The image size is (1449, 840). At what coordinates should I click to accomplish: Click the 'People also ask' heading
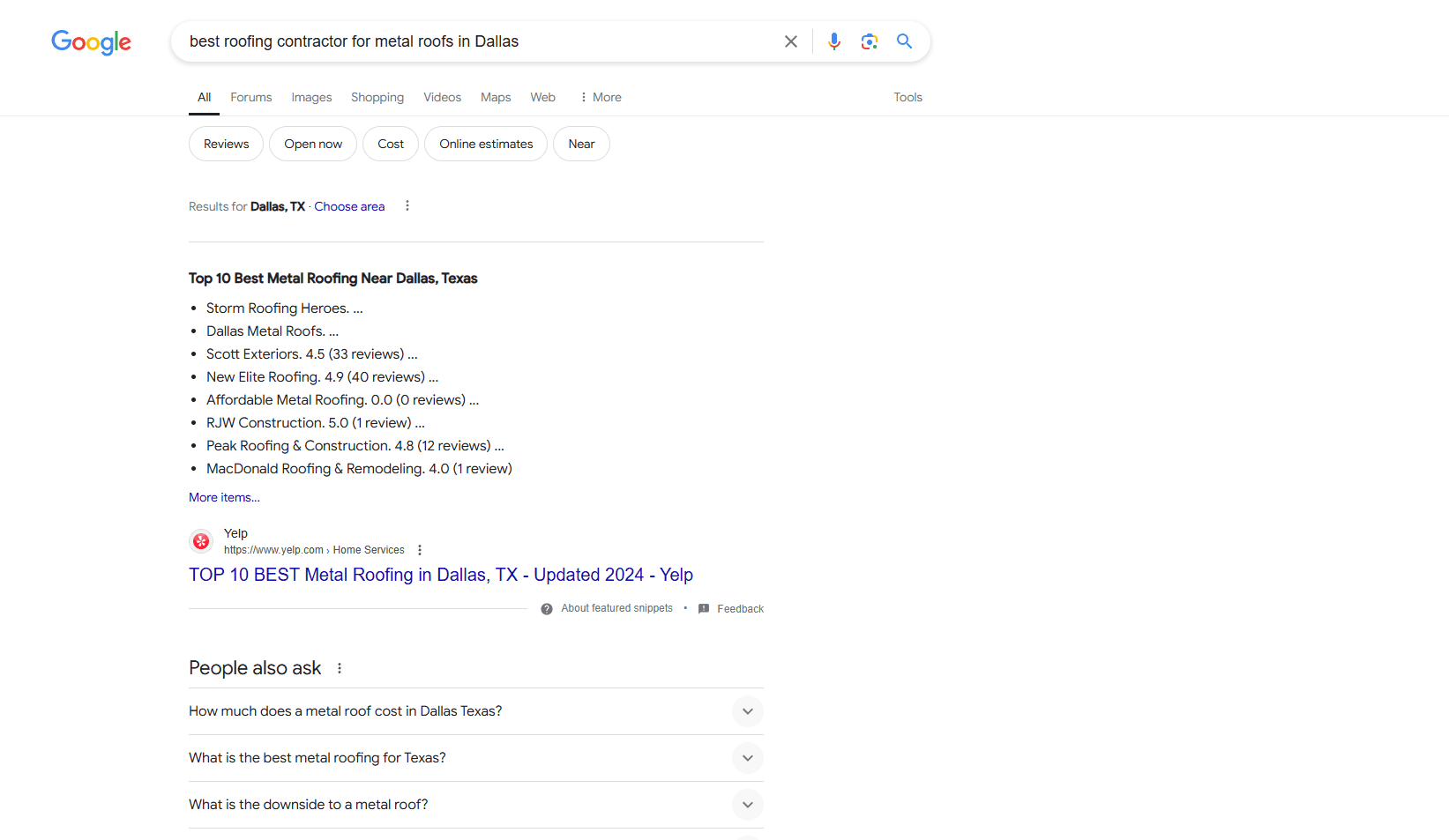click(255, 668)
